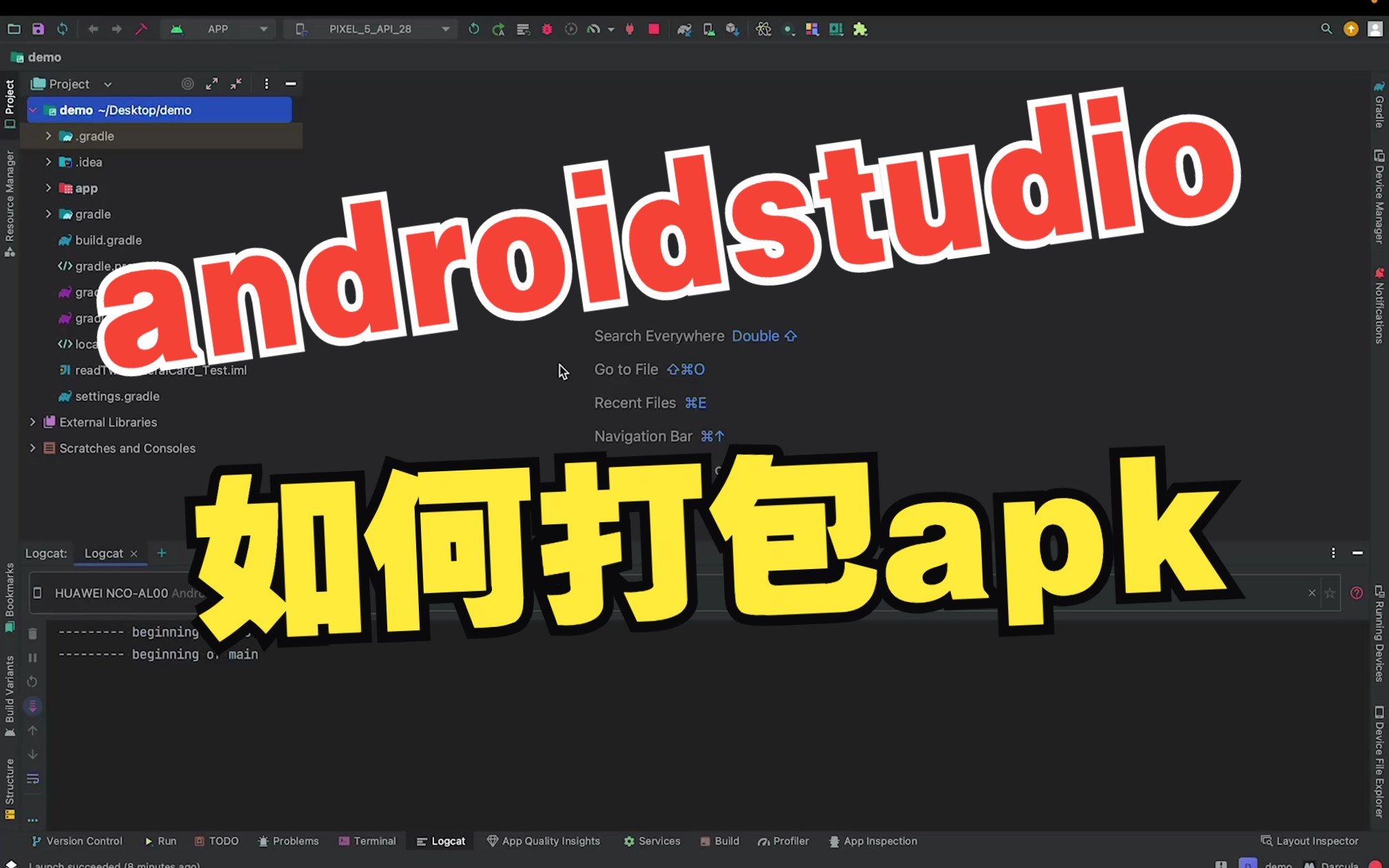
Task: Close the Logcat tab
Action: click(134, 554)
